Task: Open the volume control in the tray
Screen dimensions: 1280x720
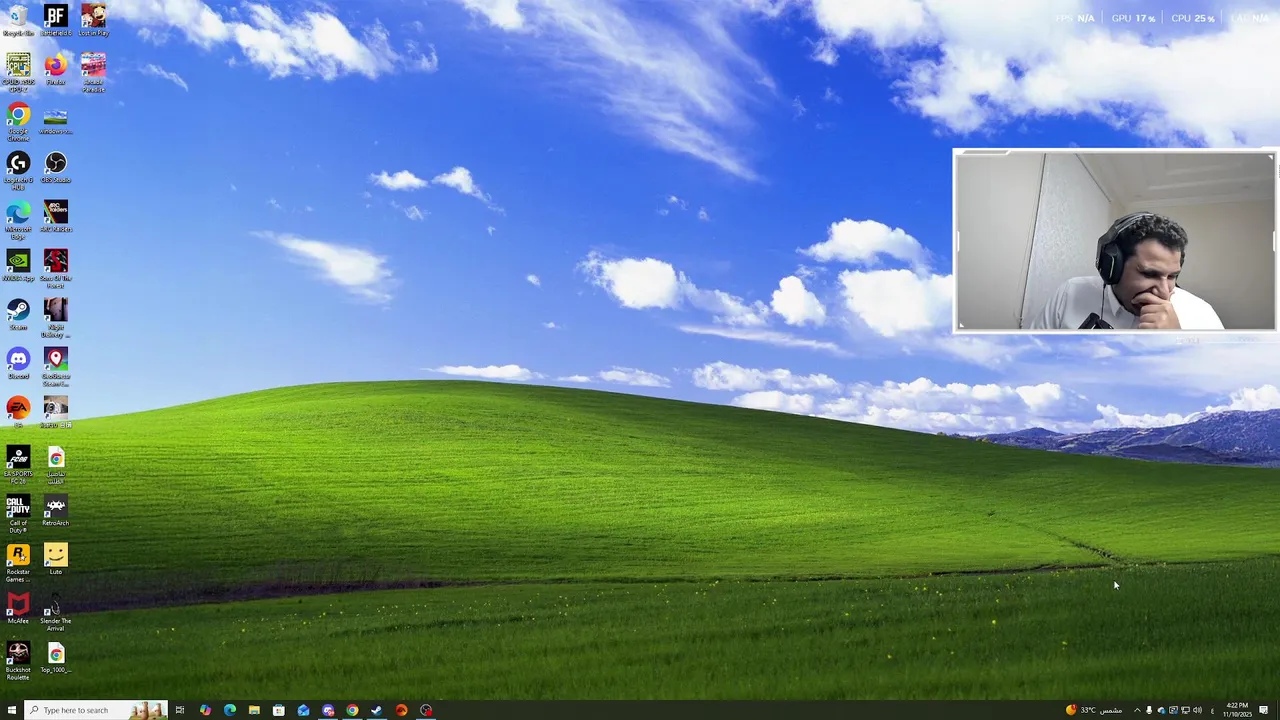Action: (1197, 710)
